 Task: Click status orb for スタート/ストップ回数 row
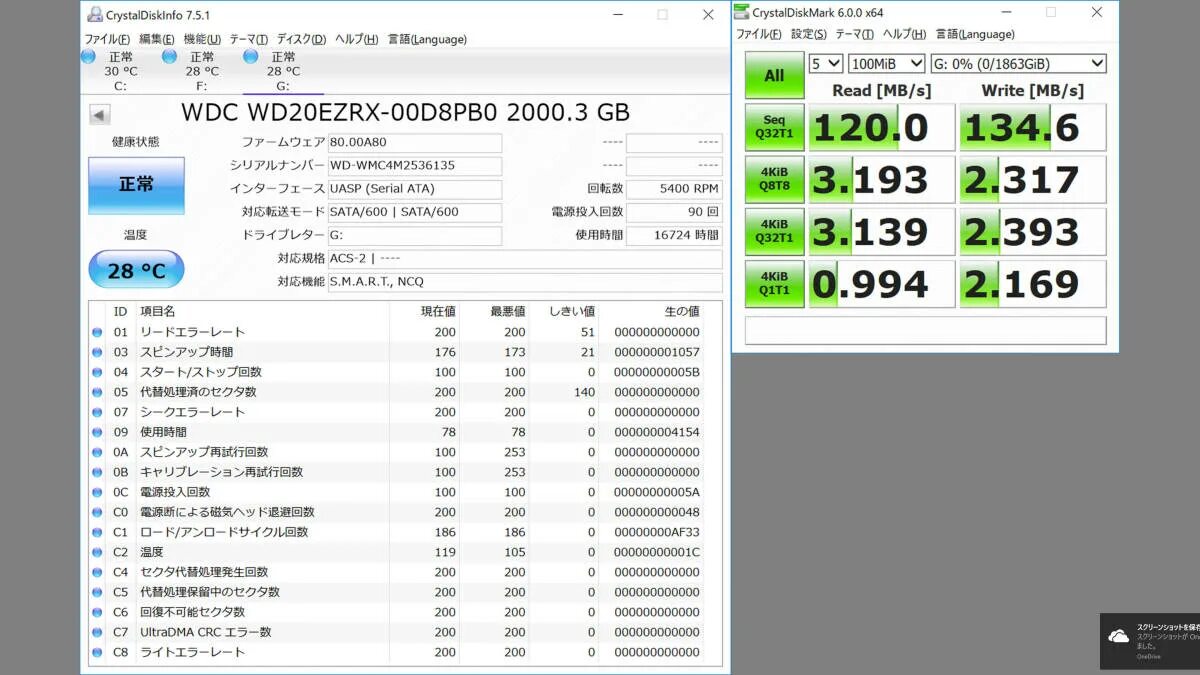(98, 372)
